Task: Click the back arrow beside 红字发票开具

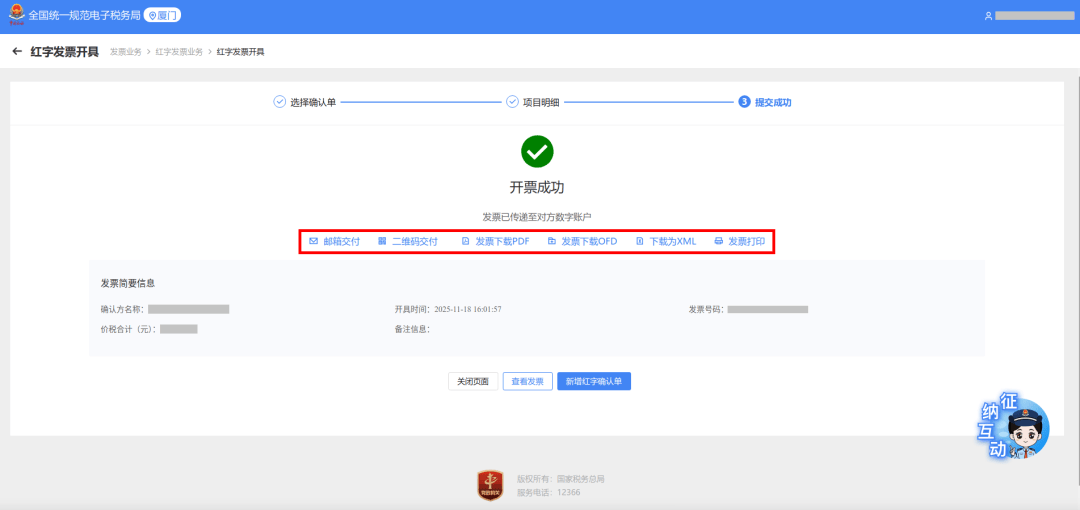Action: click(17, 51)
